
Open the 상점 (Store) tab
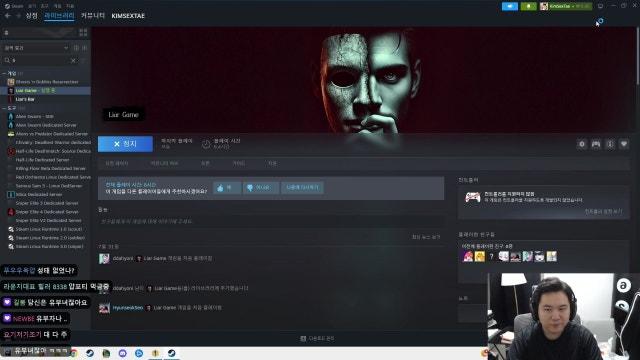(x=31, y=16)
